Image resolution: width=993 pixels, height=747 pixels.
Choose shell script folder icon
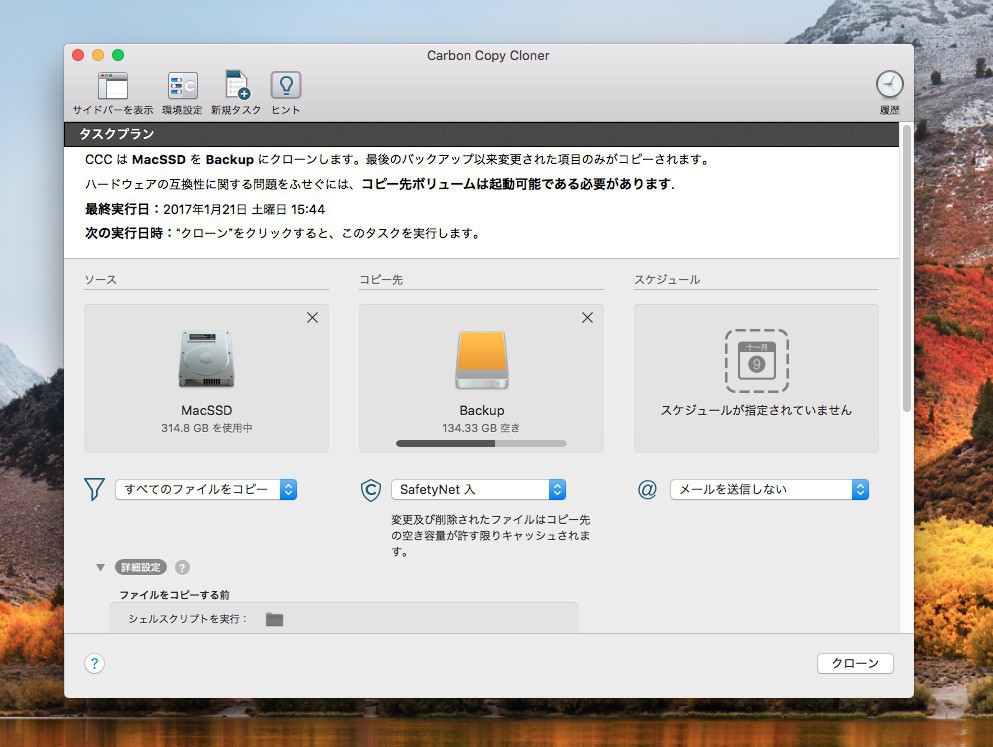(274, 619)
